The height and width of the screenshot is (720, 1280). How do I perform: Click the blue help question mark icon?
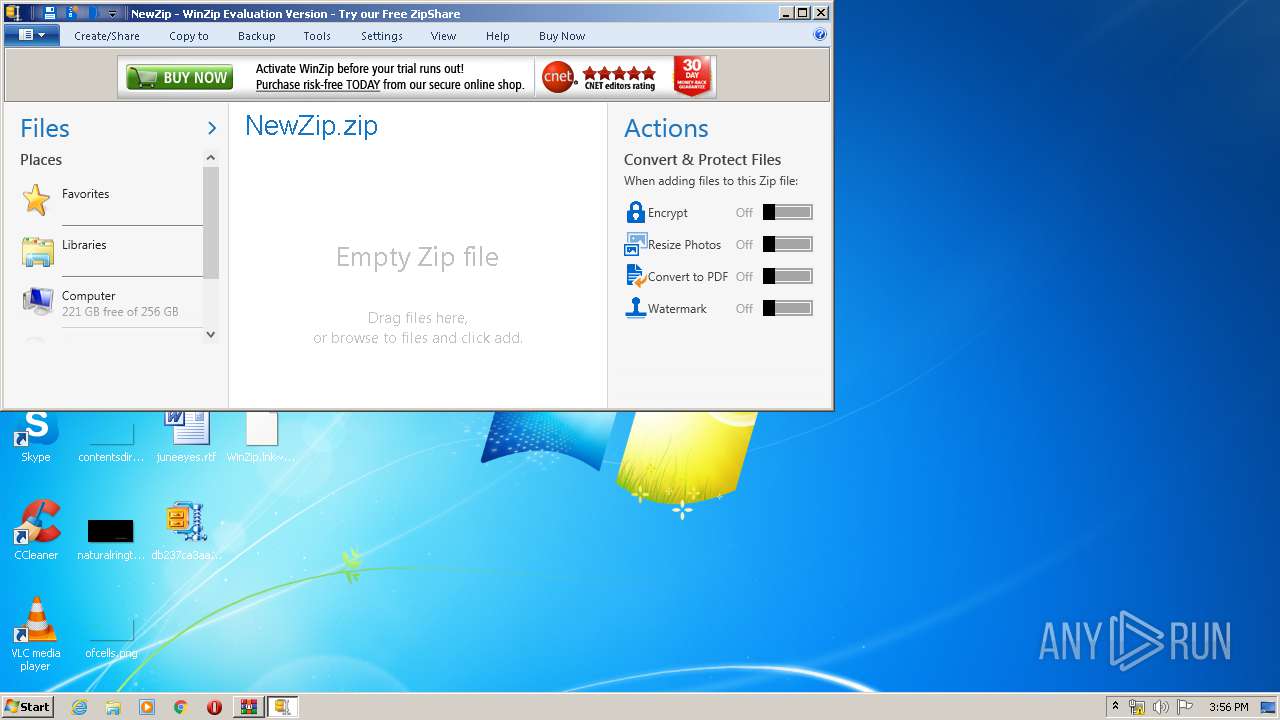(x=820, y=35)
